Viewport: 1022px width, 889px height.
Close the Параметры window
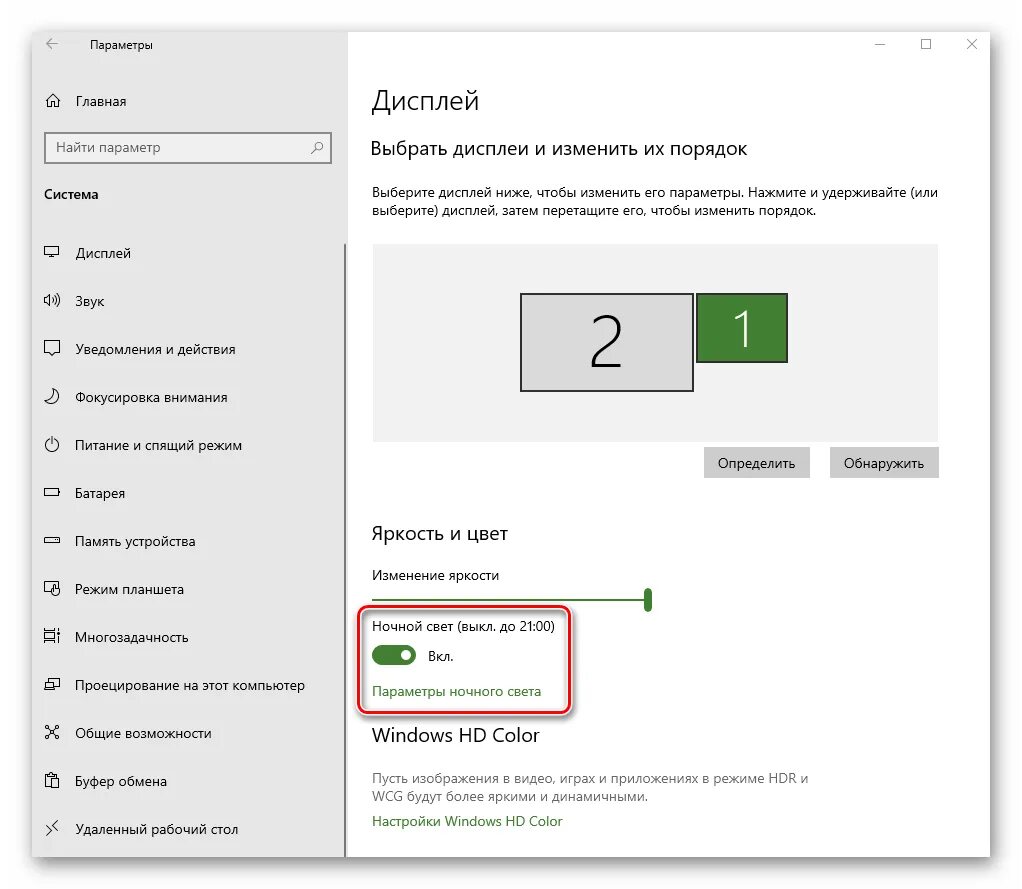971,44
